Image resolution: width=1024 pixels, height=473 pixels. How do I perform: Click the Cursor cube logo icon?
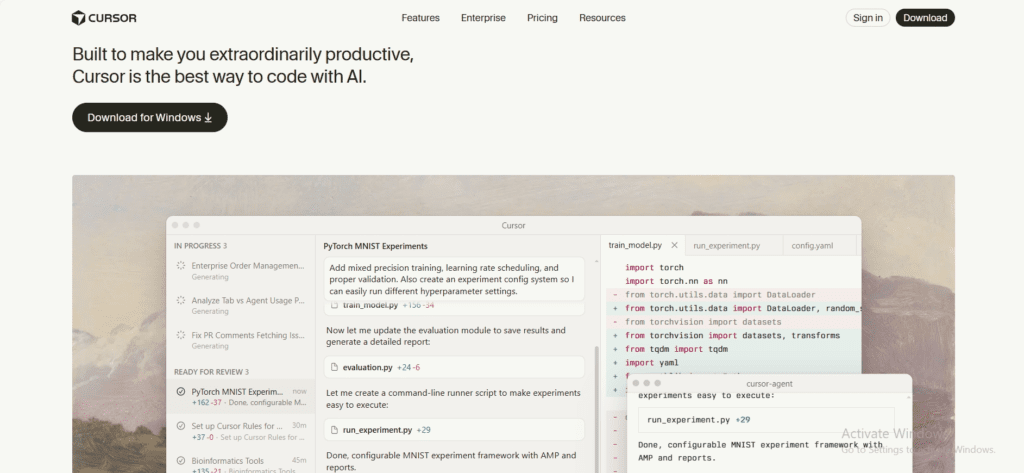coord(79,18)
